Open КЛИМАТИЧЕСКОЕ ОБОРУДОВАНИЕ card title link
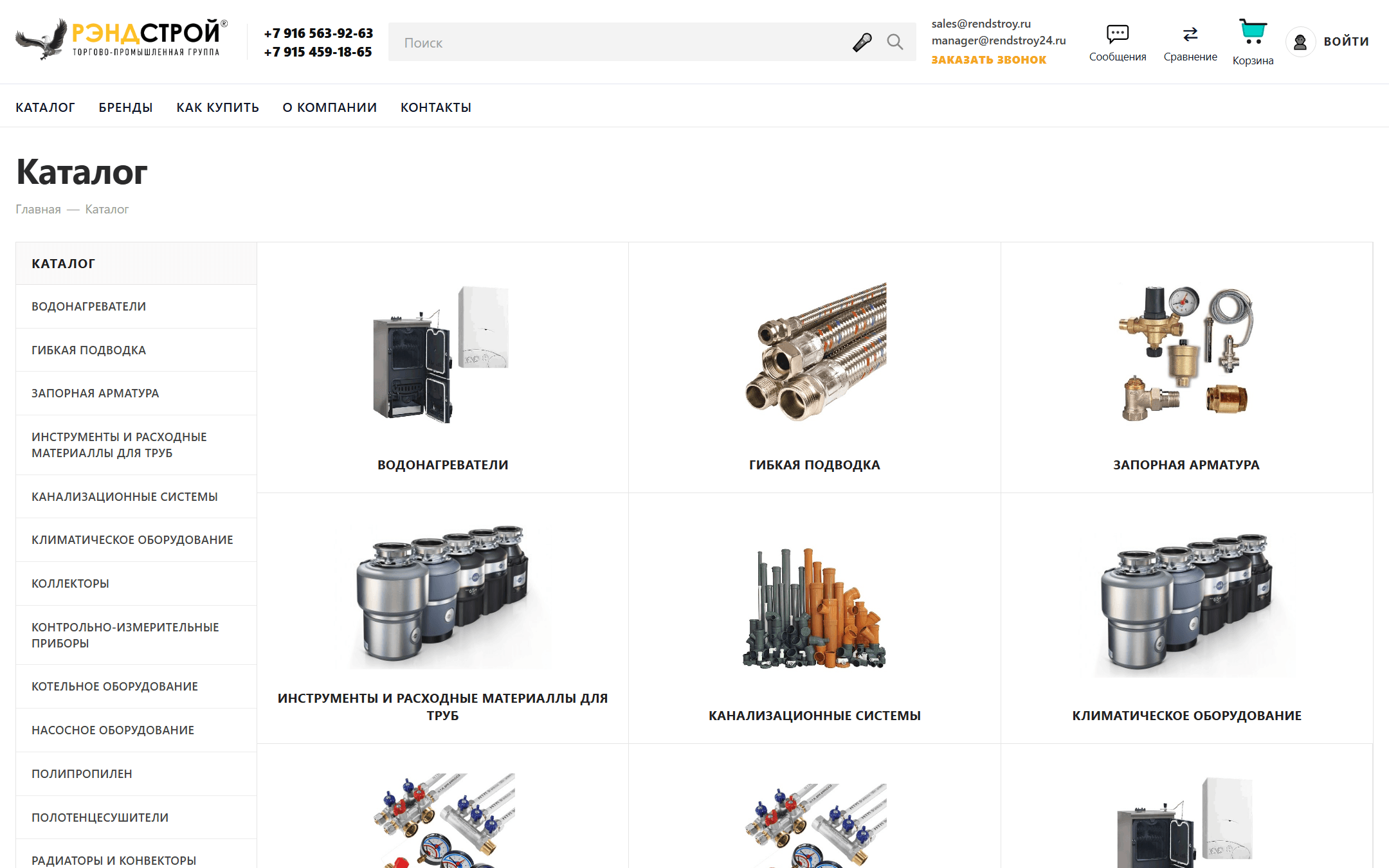Screen dimensions: 1389x868 point(1186,716)
